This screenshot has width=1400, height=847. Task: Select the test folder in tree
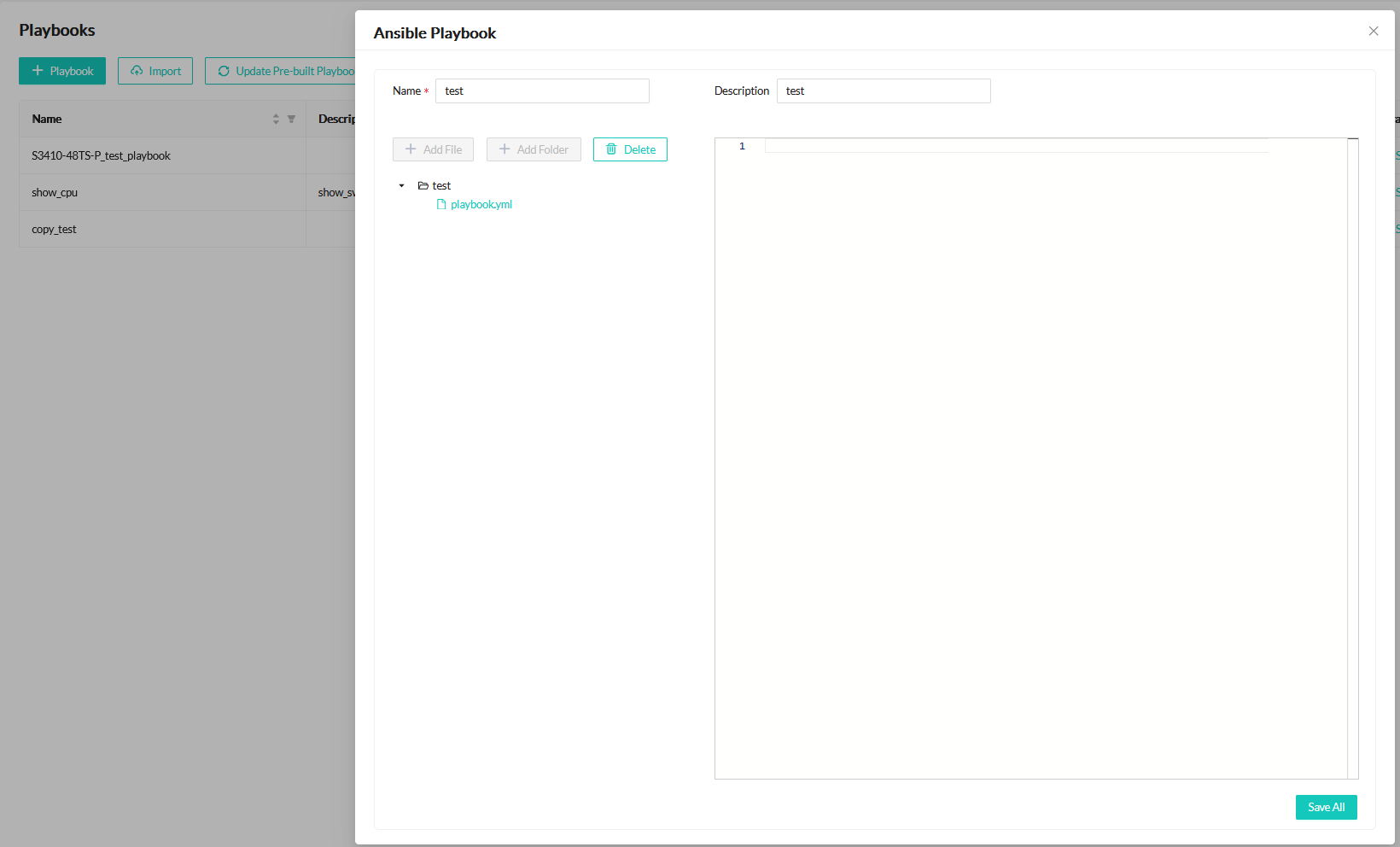tap(441, 186)
